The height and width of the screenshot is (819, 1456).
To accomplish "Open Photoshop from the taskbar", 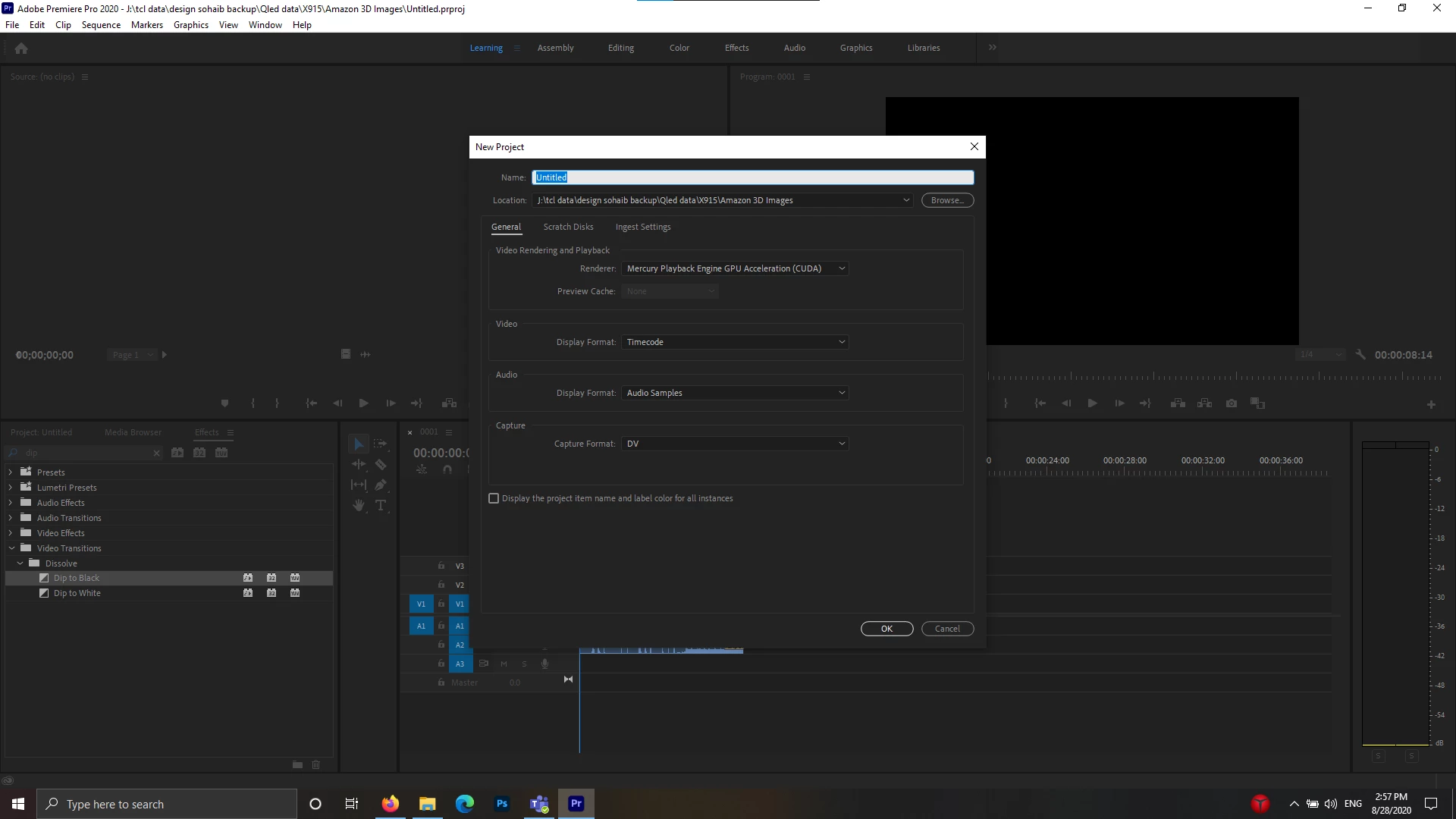I will [x=502, y=804].
